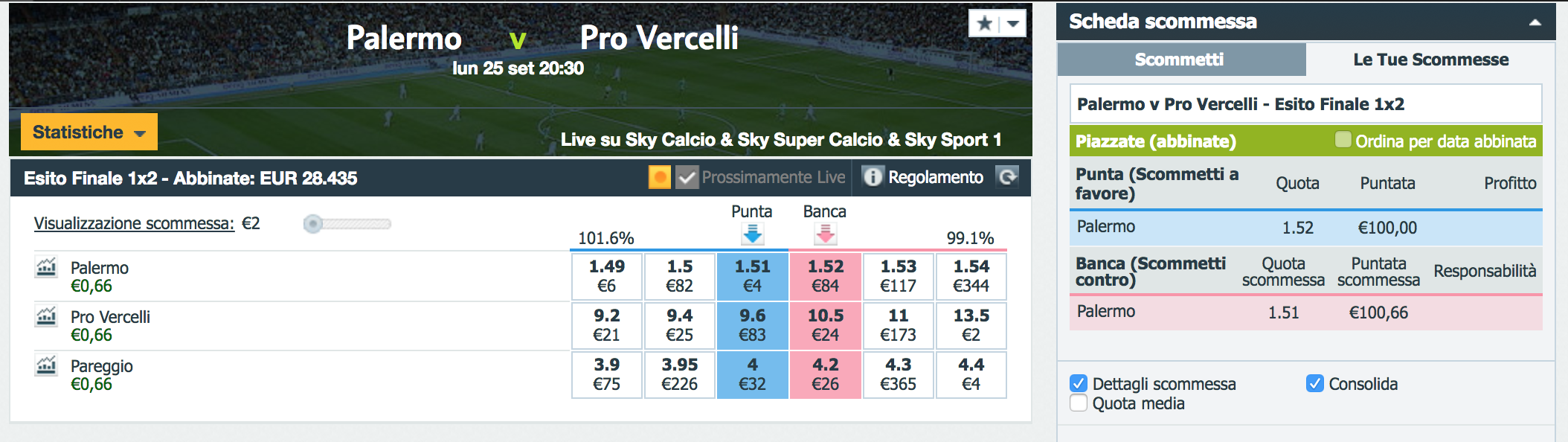Click the pink Banca arrow icon
Viewport: 1568px width, 442px height.
coord(825,234)
